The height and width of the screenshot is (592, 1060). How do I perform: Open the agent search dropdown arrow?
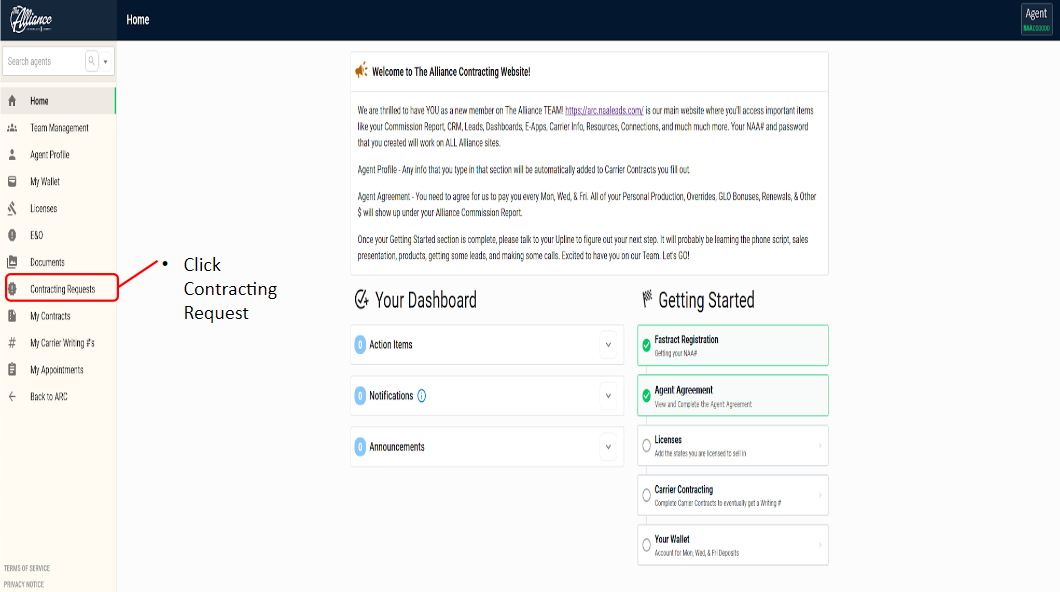coord(106,61)
